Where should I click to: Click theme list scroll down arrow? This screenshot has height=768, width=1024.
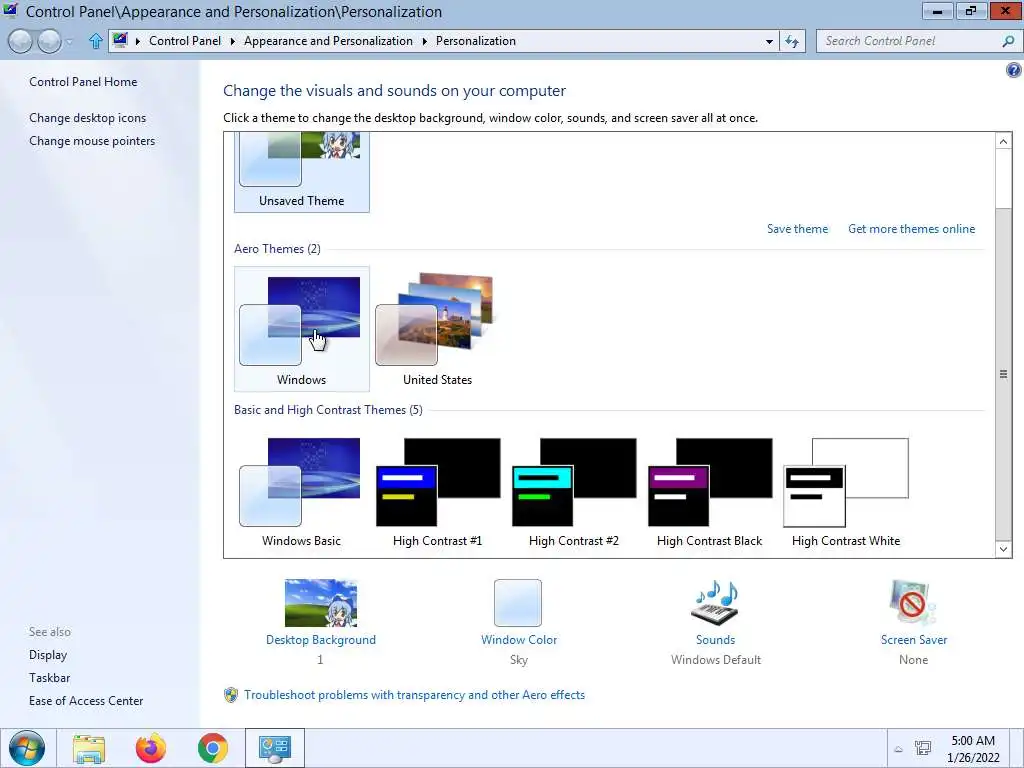click(1003, 549)
